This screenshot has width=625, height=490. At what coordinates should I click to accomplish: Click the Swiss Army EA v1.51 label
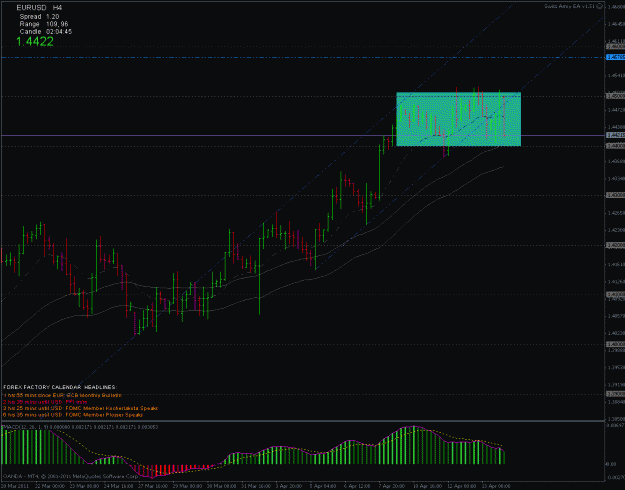[x=570, y=6]
